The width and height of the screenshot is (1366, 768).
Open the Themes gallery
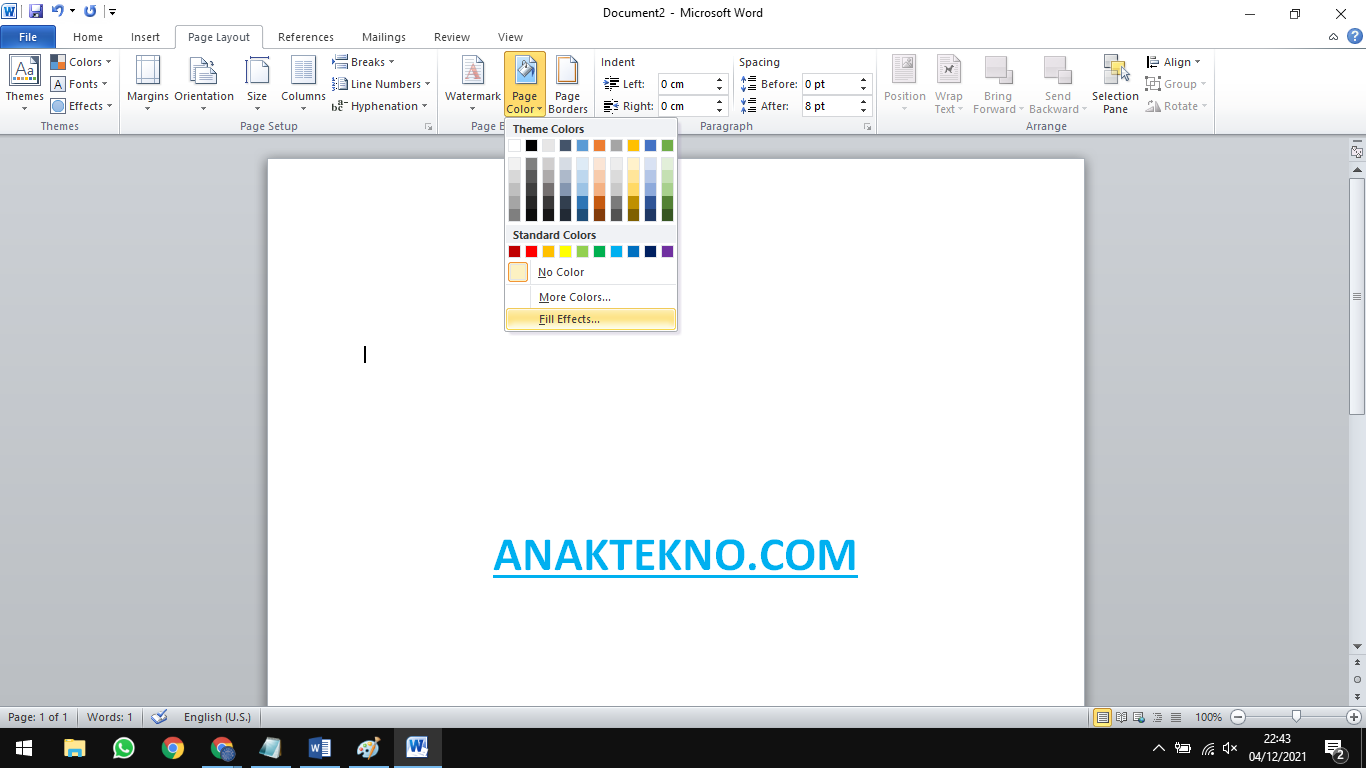point(24,84)
